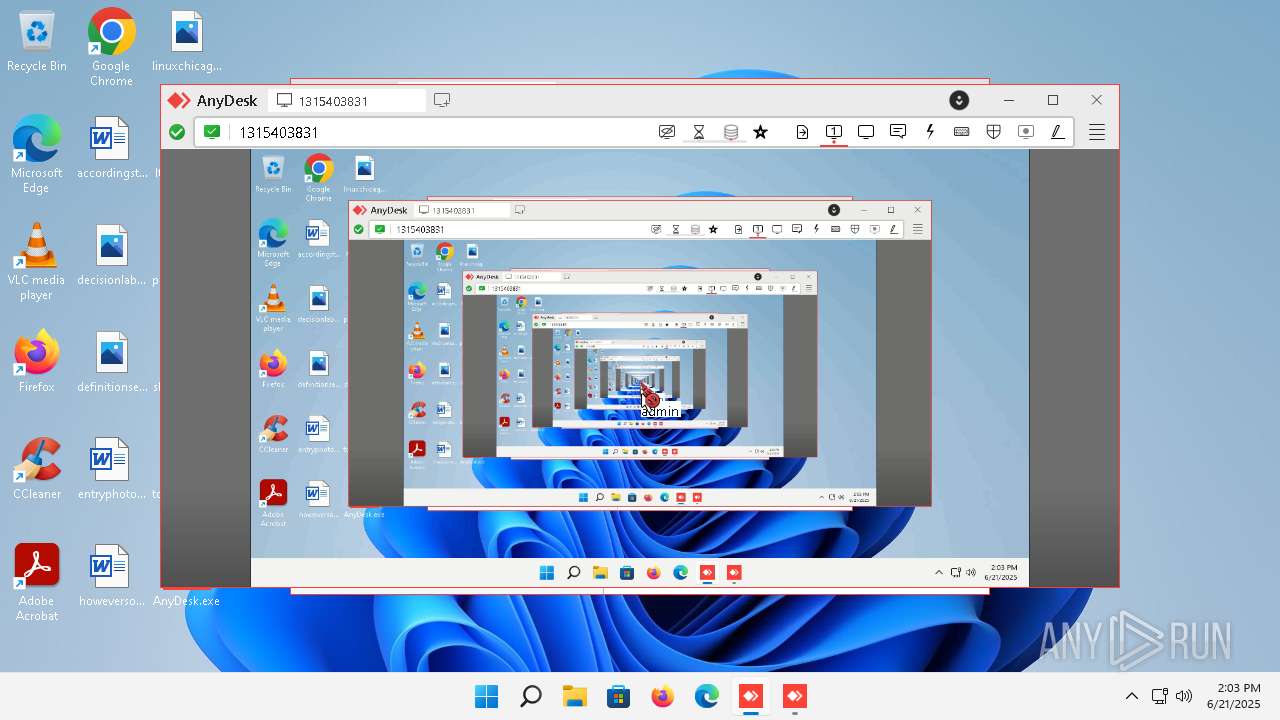
Task: Open File Explorer on local taskbar
Action: coord(574,696)
